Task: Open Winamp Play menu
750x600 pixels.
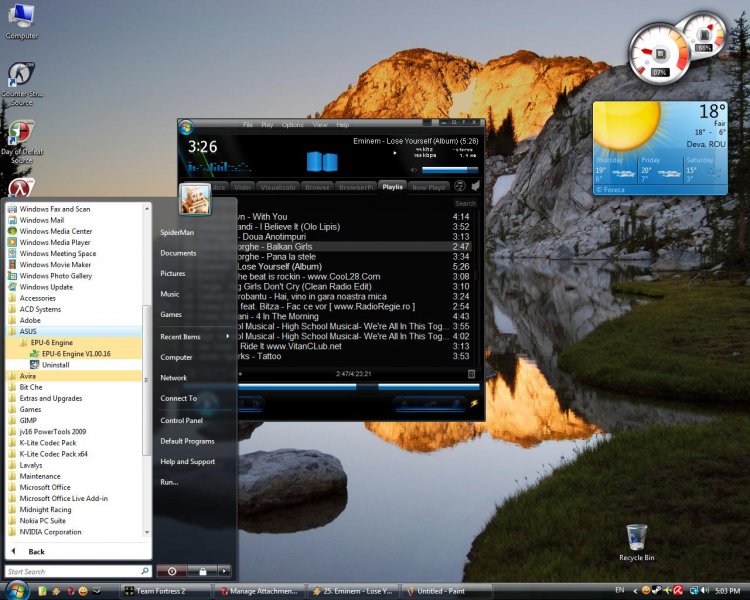Action: pos(267,124)
